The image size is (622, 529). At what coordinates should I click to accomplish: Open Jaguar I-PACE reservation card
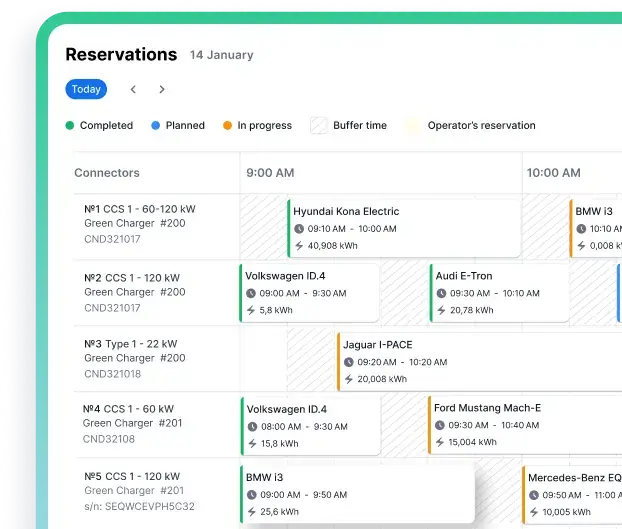[x=480, y=362]
